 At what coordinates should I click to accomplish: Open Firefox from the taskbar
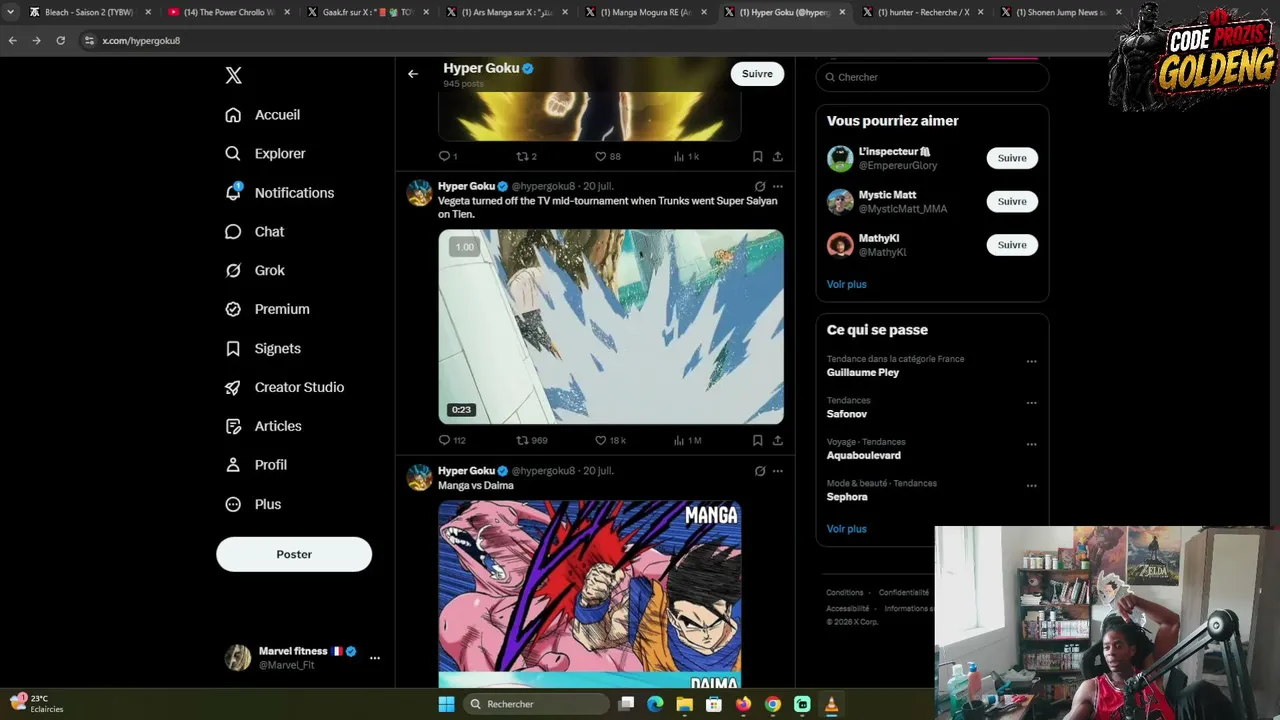743,704
